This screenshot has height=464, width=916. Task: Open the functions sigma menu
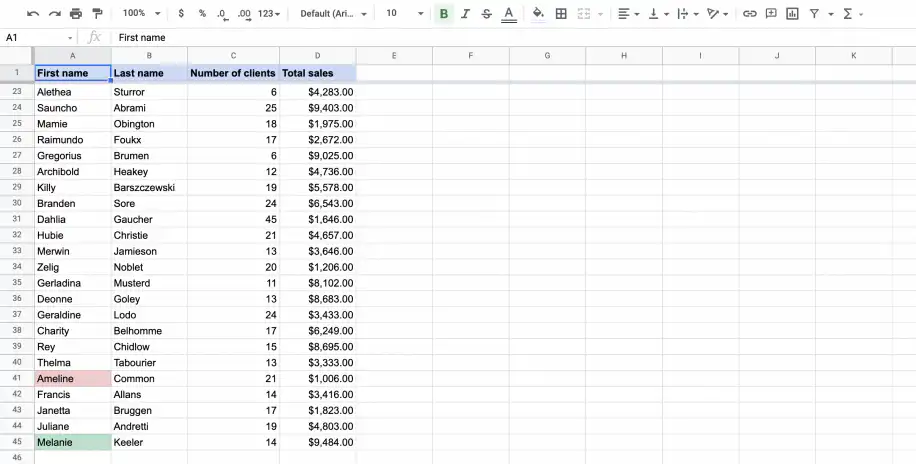tap(852, 13)
